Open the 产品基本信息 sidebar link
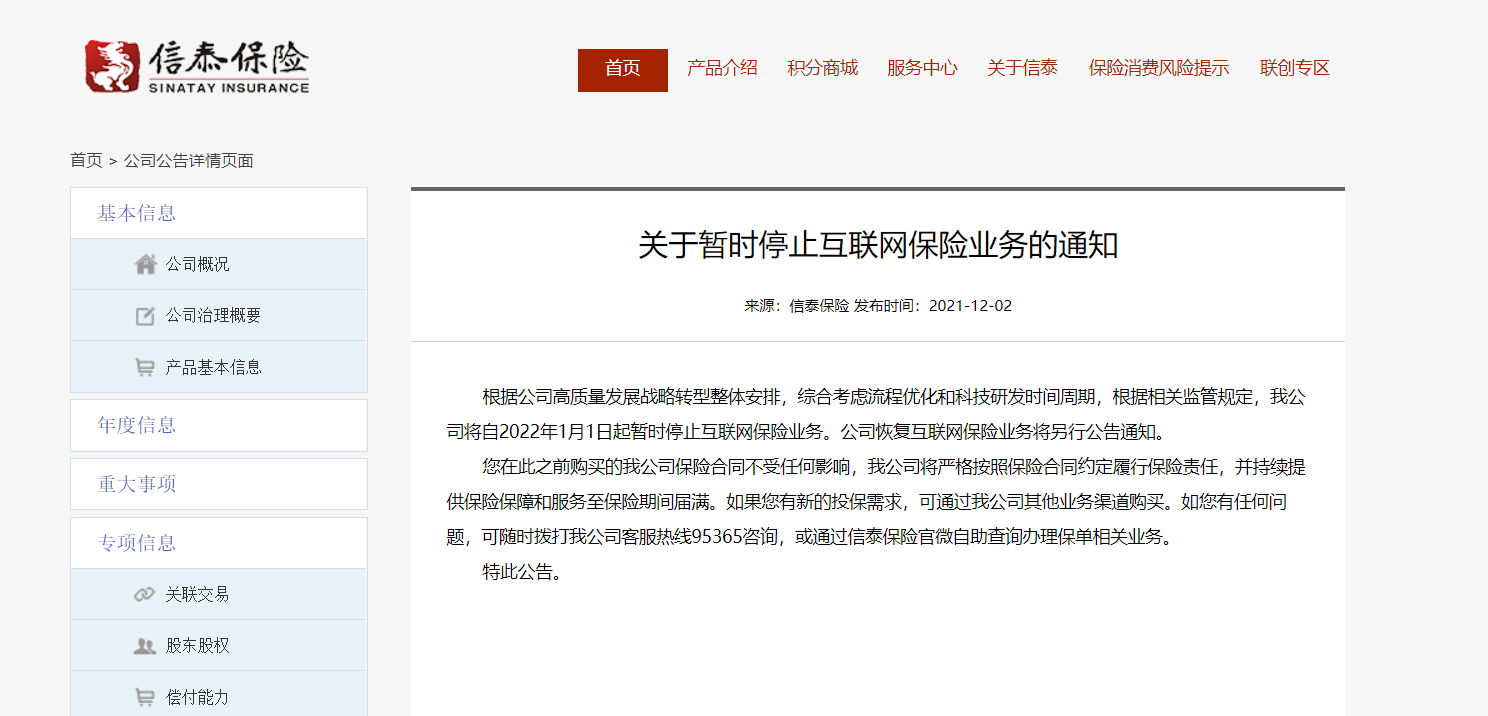This screenshot has height=716, width=1488. click(213, 367)
